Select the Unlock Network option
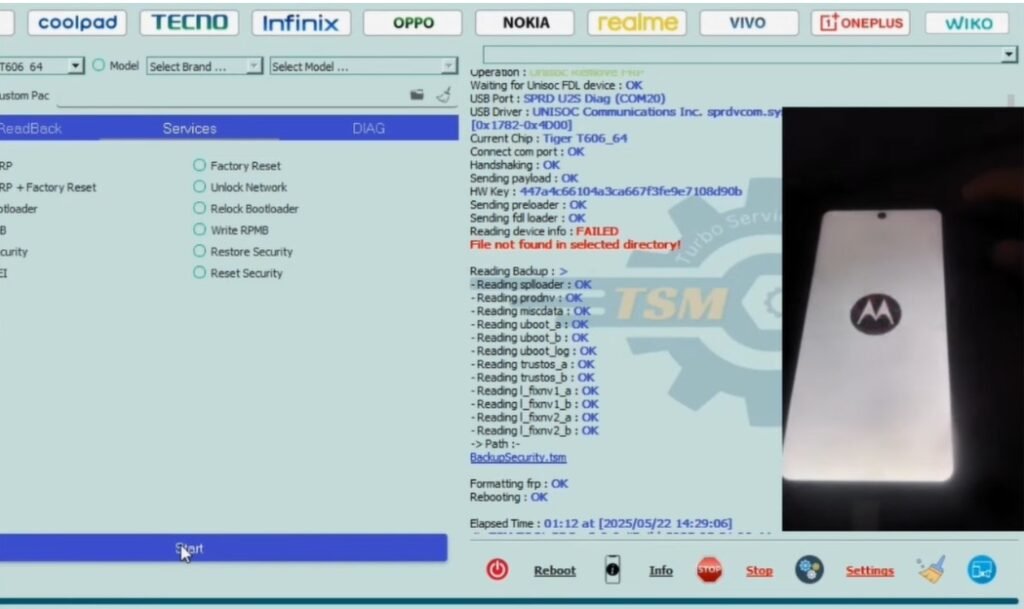 (199, 187)
